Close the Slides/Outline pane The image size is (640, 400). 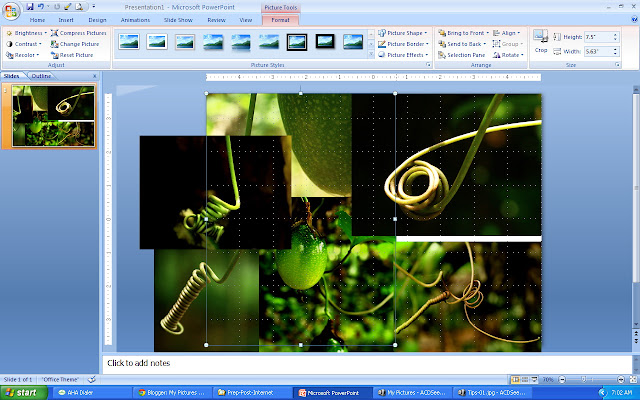(x=95, y=76)
